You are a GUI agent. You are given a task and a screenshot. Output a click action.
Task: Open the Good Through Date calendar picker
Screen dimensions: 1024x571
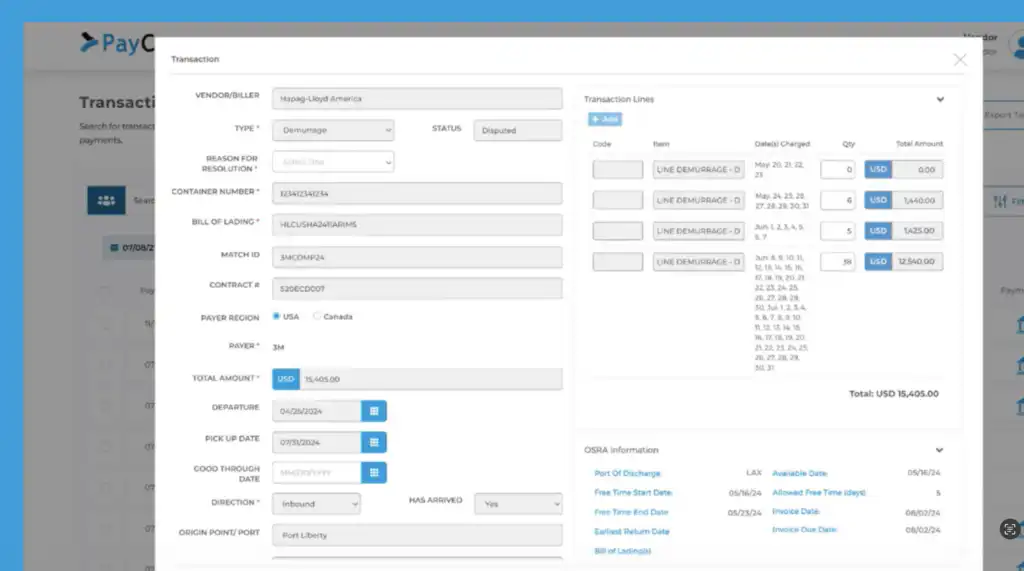click(x=373, y=473)
